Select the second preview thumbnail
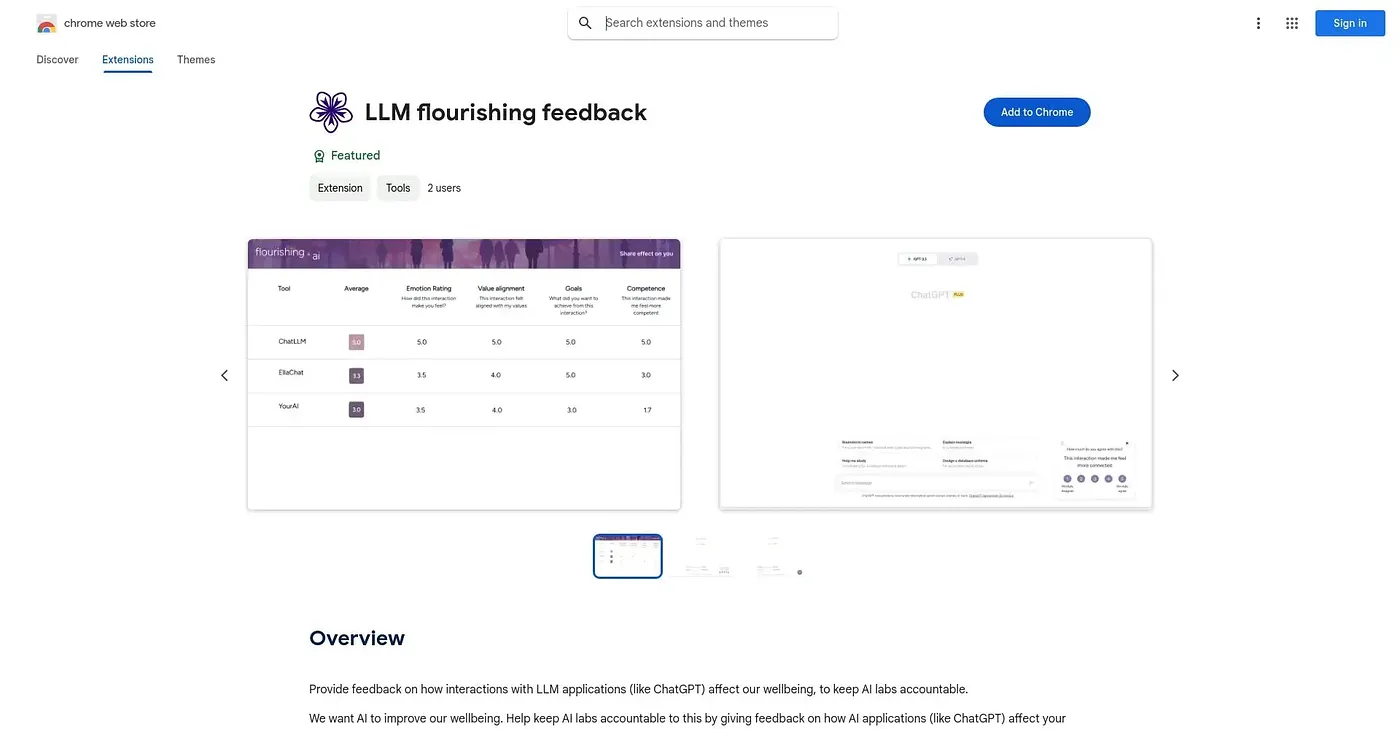The image size is (1400, 729). (700, 556)
